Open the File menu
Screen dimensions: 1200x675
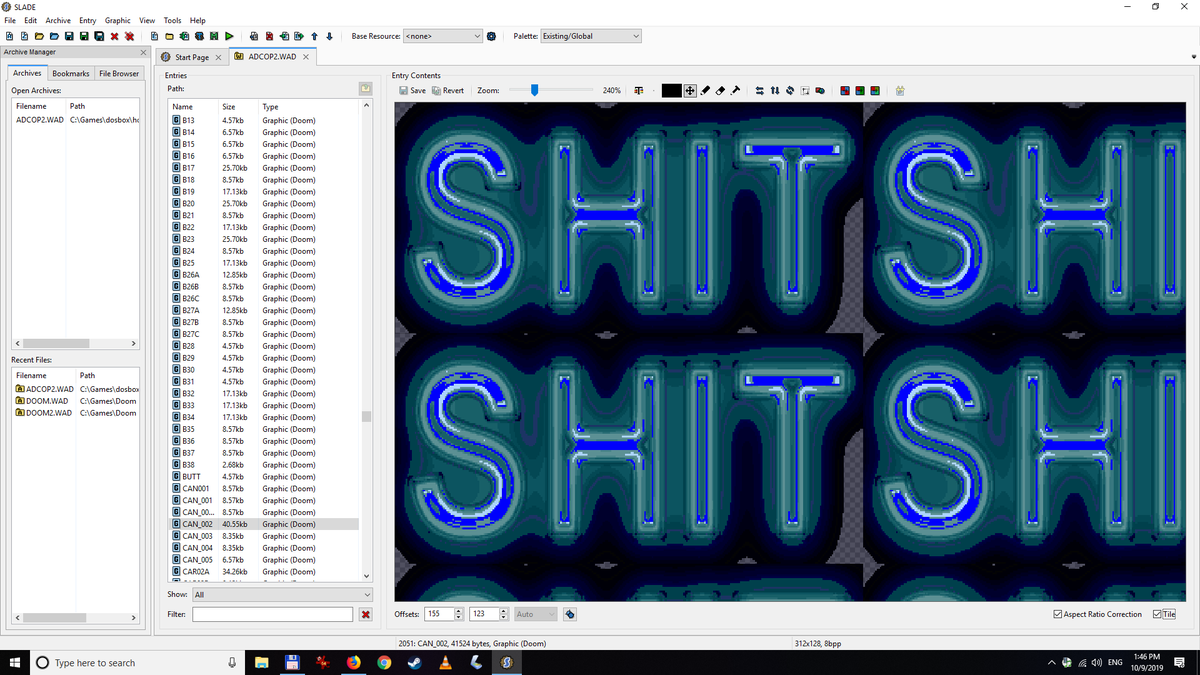coord(11,20)
